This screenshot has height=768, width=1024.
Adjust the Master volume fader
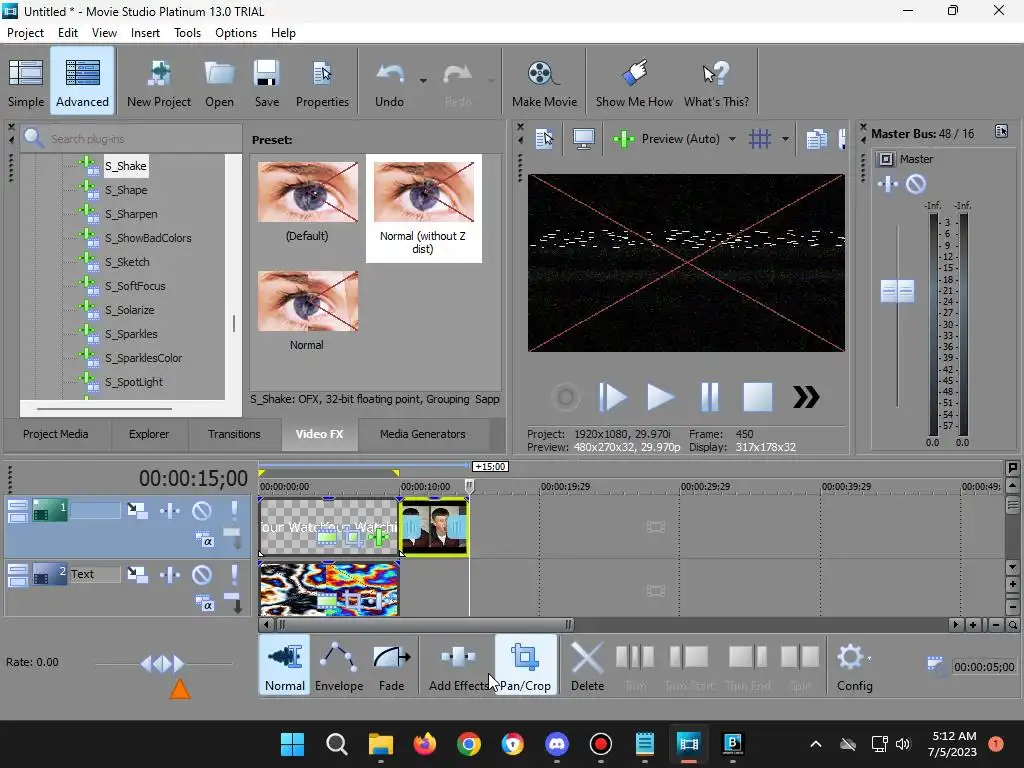pos(897,291)
